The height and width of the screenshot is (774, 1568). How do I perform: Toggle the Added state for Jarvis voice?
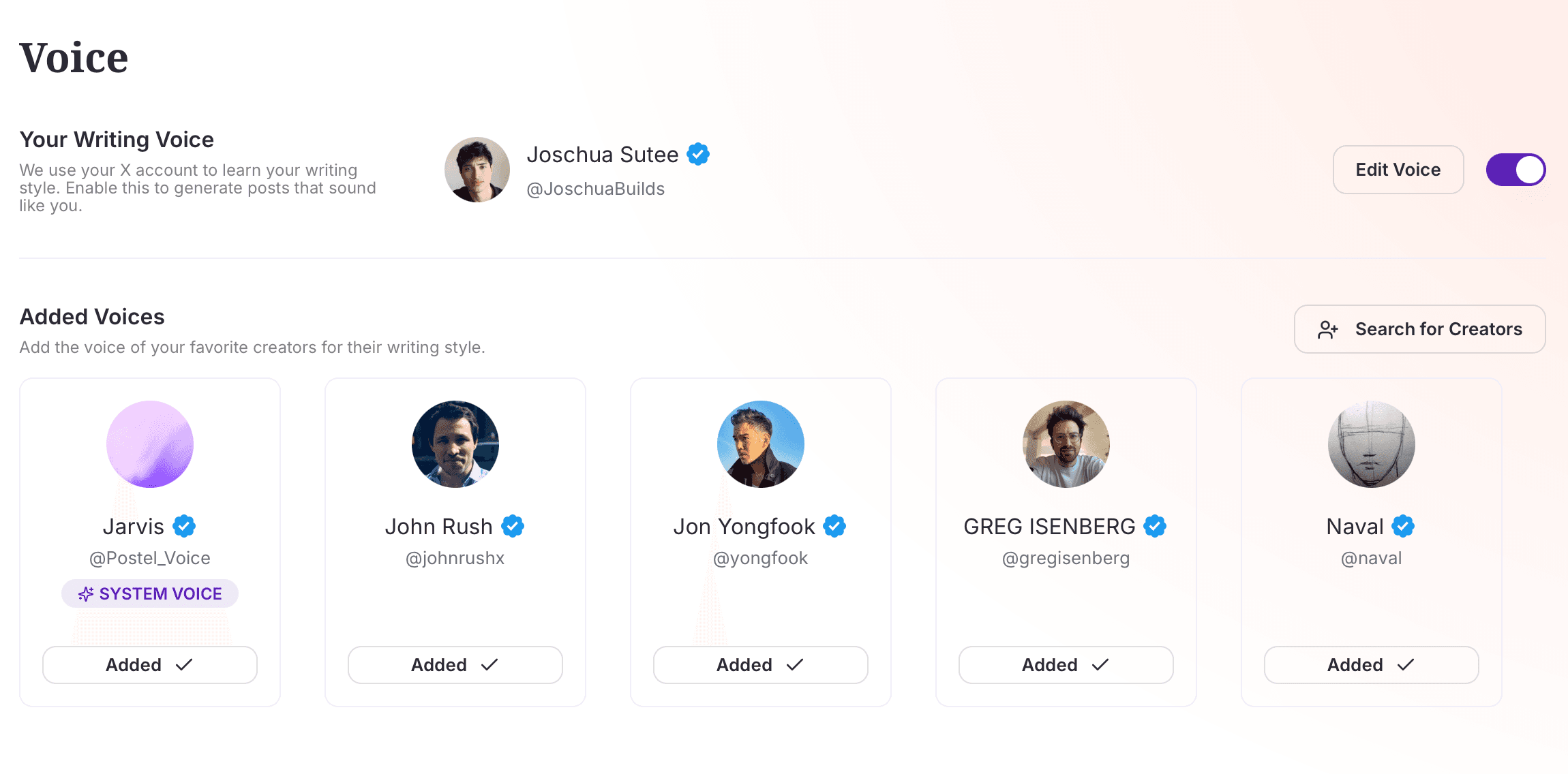pyautogui.click(x=150, y=665)
